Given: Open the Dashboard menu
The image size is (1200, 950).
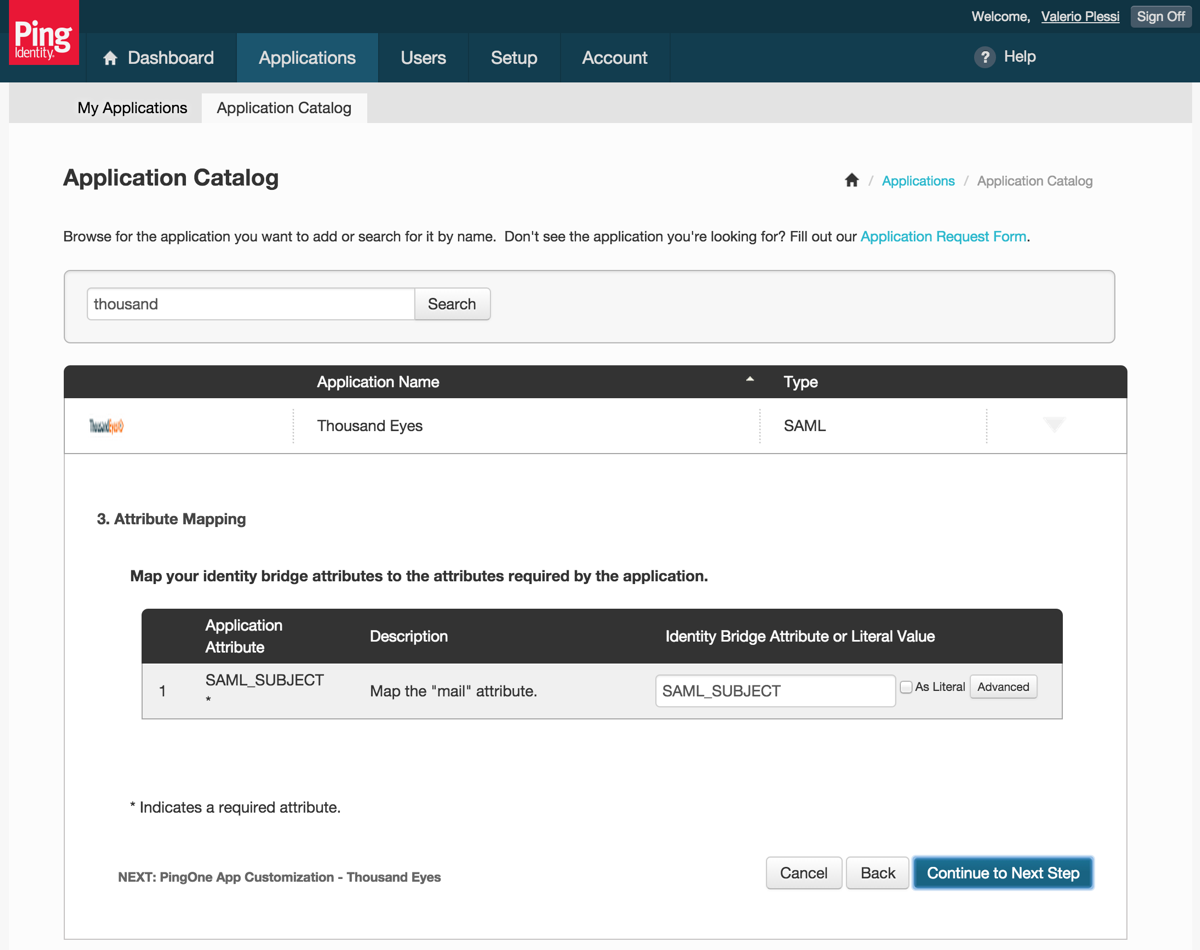Looking at the screenshot, I should tap(158, 58).
